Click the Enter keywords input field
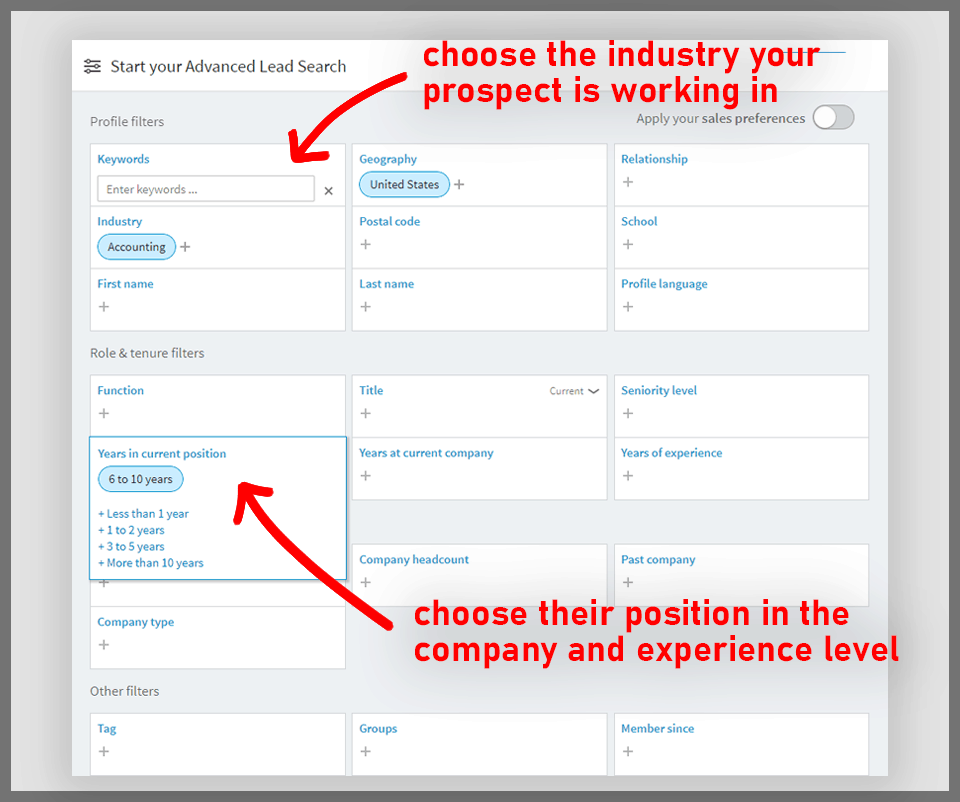 206,189
